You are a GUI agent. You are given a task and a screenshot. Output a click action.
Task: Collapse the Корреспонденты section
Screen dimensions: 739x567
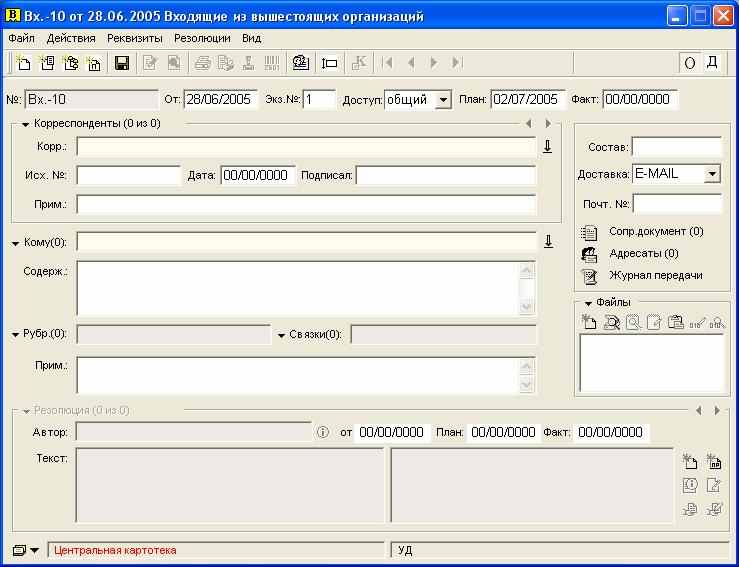pos(25,124)
